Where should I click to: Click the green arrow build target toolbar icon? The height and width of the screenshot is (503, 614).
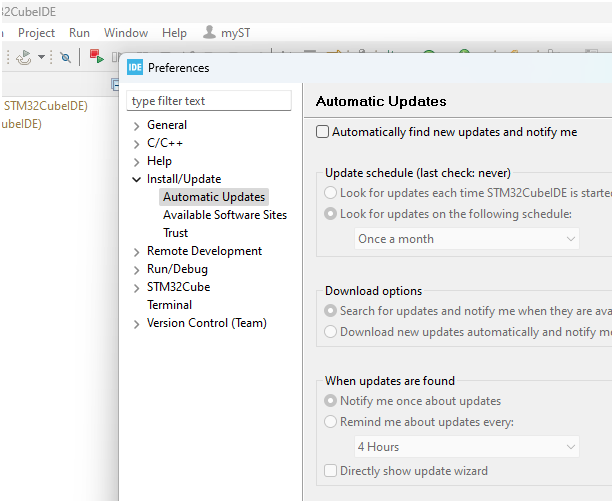point(23,58)
